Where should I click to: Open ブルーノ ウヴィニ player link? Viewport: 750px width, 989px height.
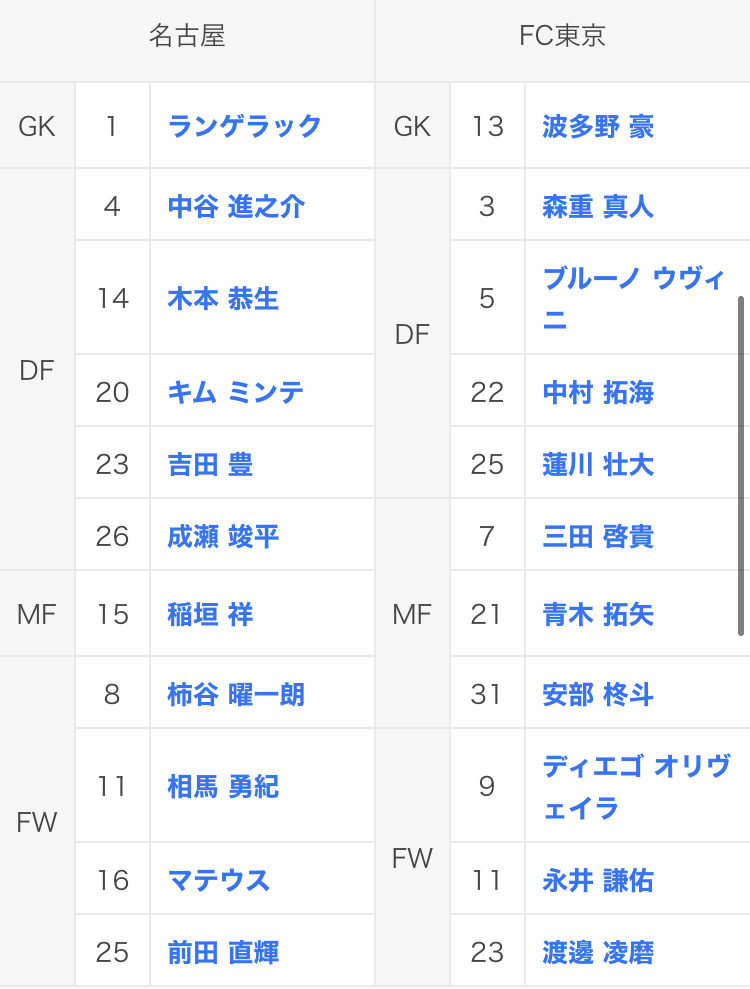(633, 298)
